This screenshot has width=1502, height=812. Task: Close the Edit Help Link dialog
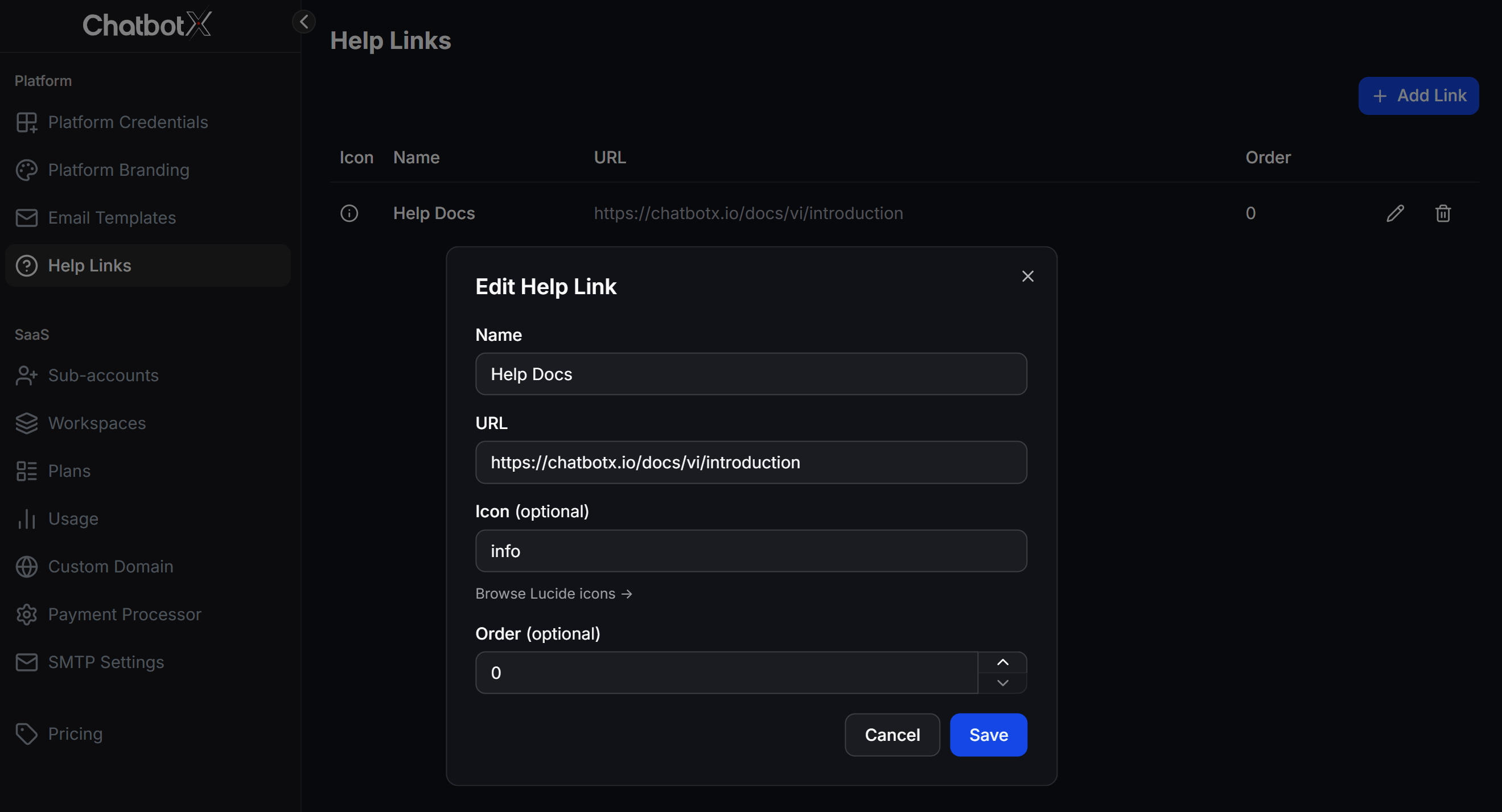pos(1028,277)
